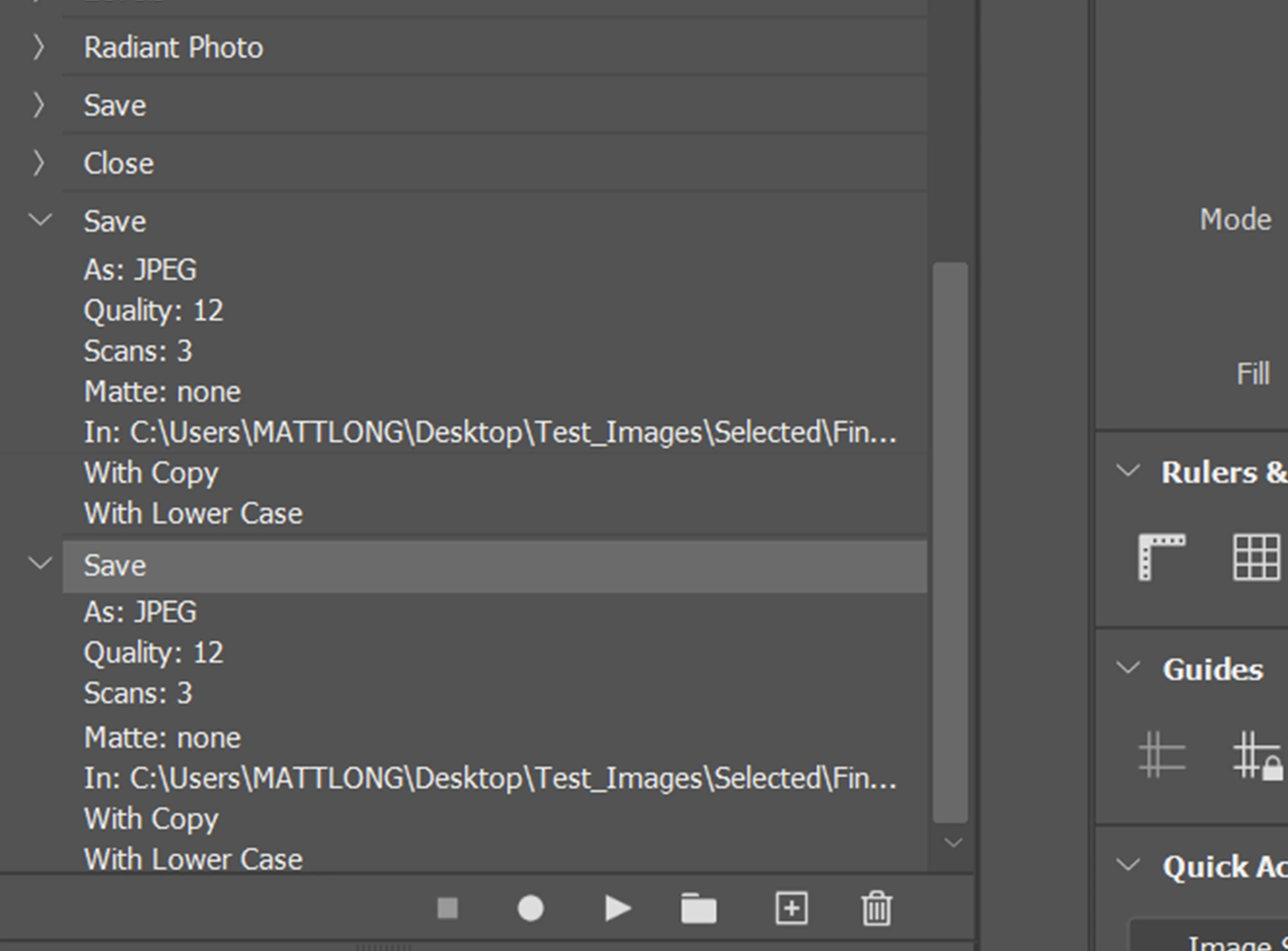Play the selected action step
This screenshot has height=951, width=1288.
[x=618, y=909]
